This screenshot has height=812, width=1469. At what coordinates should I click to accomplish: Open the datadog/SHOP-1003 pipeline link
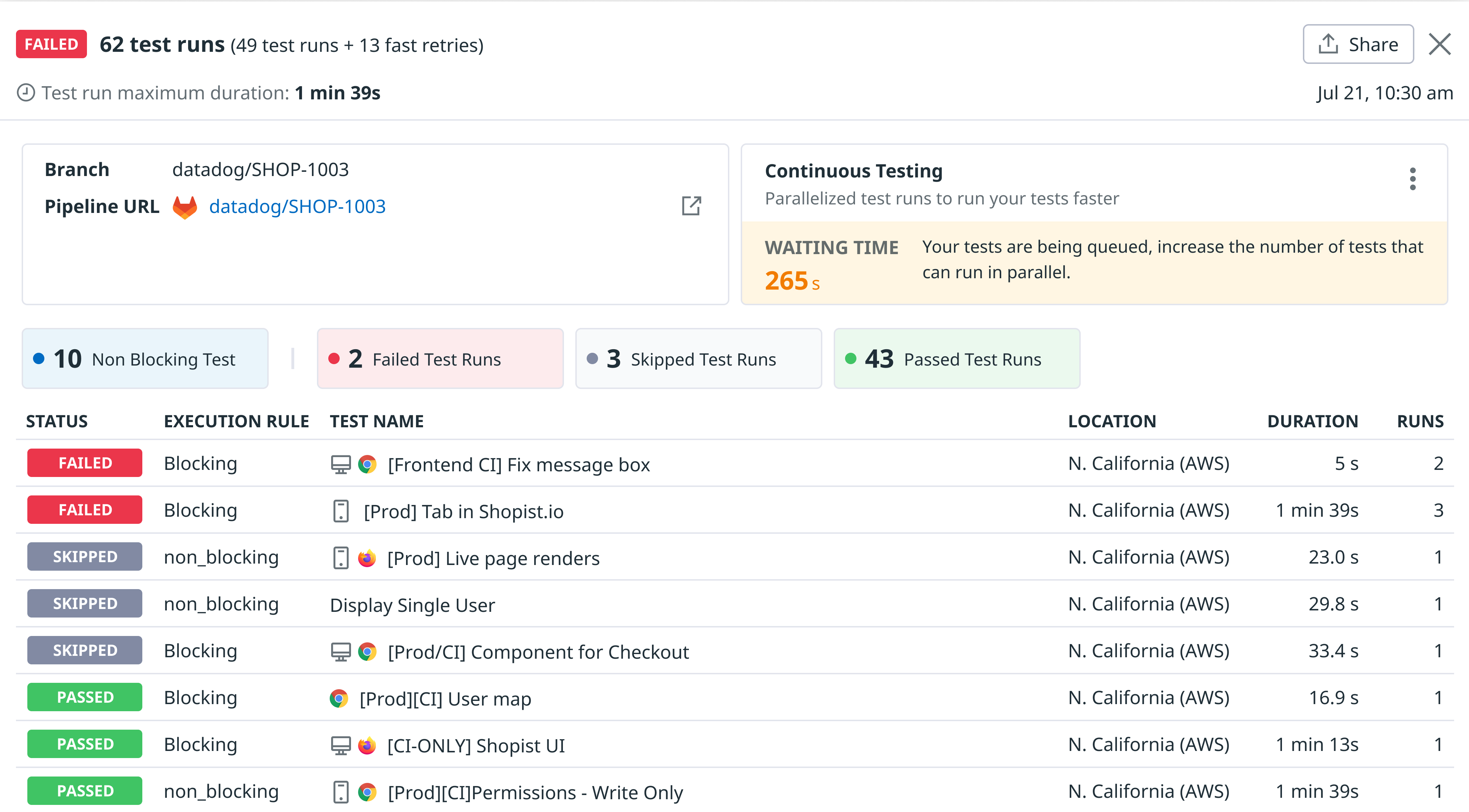pyautogui.click(x=297, y=207)
